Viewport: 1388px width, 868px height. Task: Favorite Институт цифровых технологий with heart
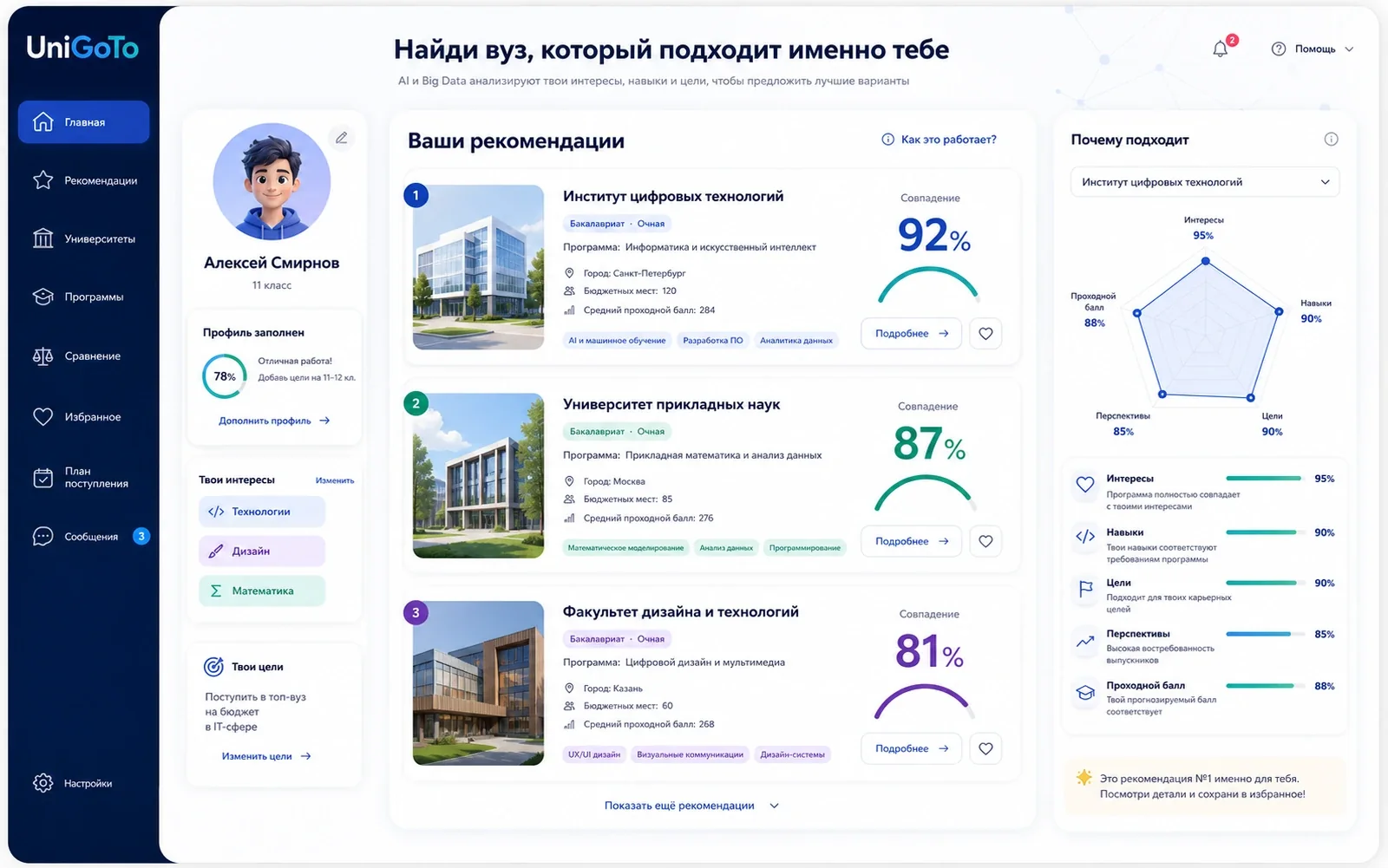pyautogui.click(x=985, y=333)
